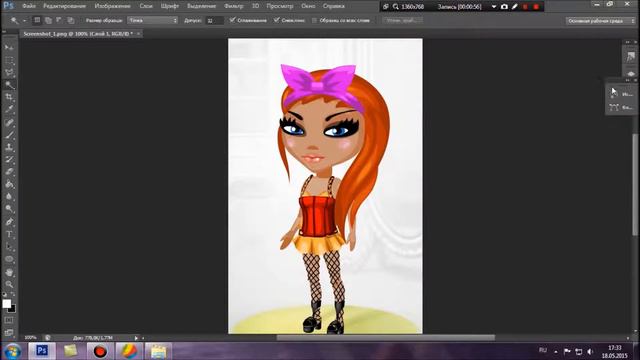The height and width of the screenshot is (360, 640).
Task: Stop recording with red record button
Action: click(x=536, y=7)
